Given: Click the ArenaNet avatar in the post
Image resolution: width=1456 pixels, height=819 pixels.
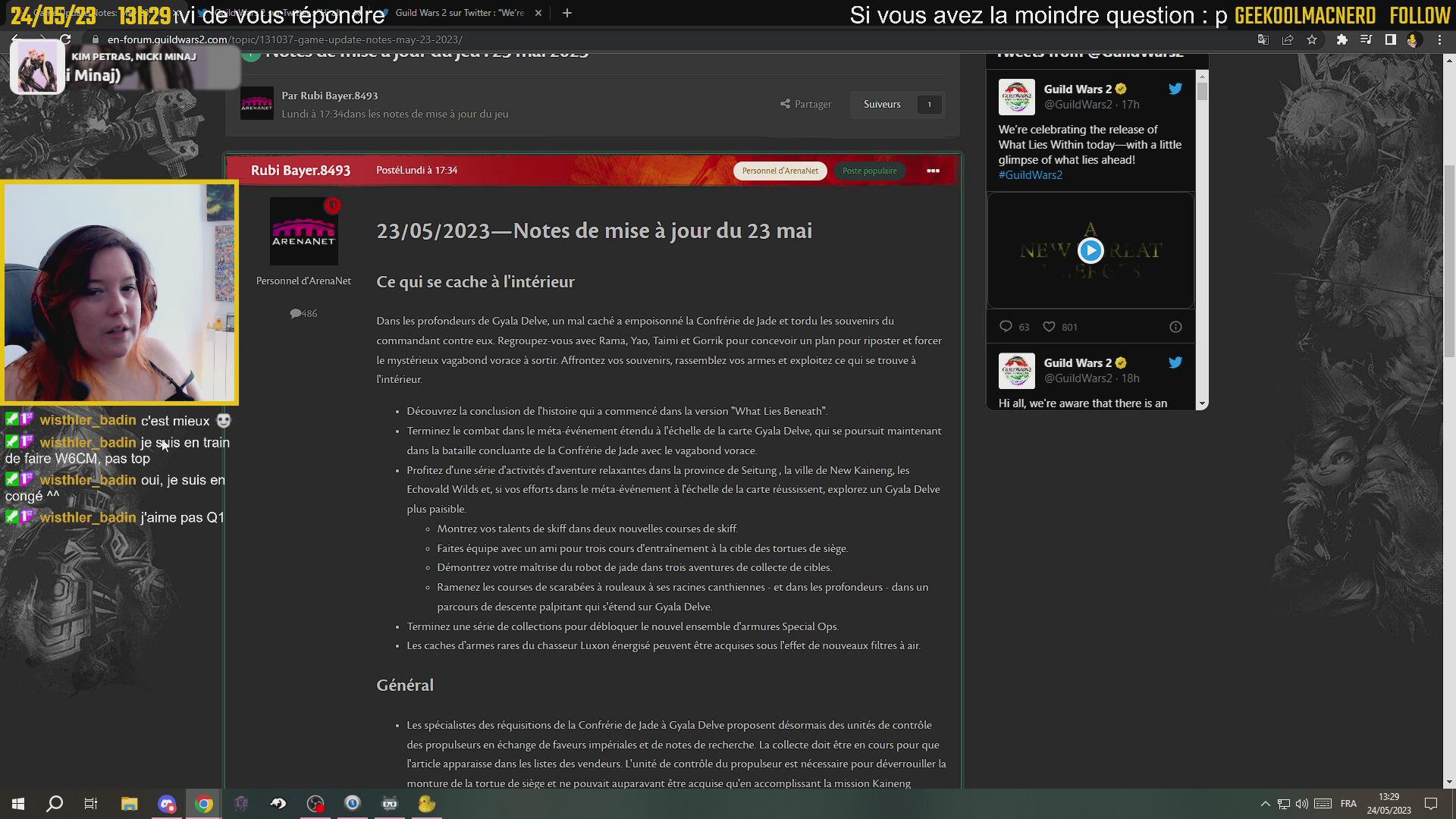Looking at the screenshot, I should click(303, 231).
